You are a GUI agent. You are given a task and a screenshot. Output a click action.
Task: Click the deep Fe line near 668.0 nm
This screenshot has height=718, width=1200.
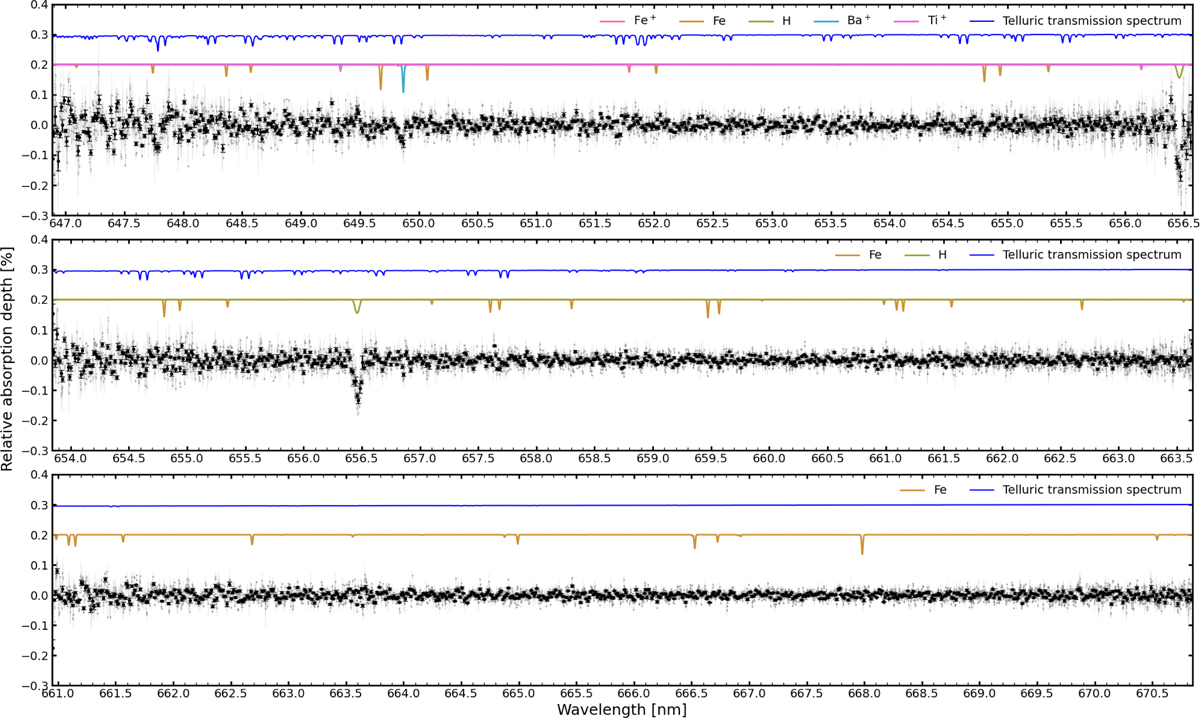(862, 545)
